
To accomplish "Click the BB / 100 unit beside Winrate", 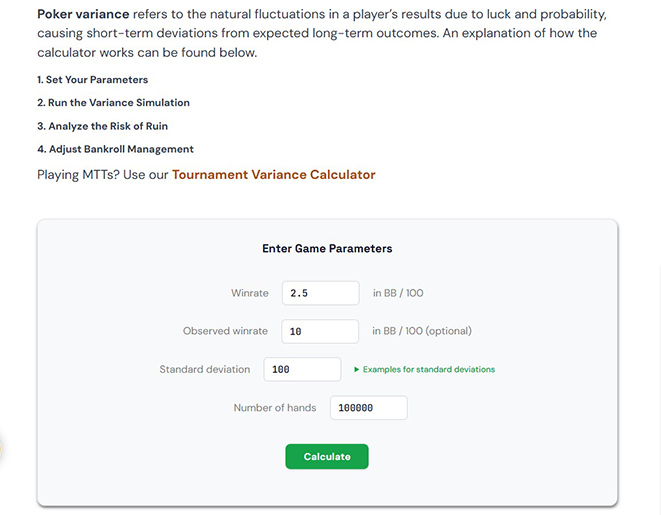I will coord(397,293).
